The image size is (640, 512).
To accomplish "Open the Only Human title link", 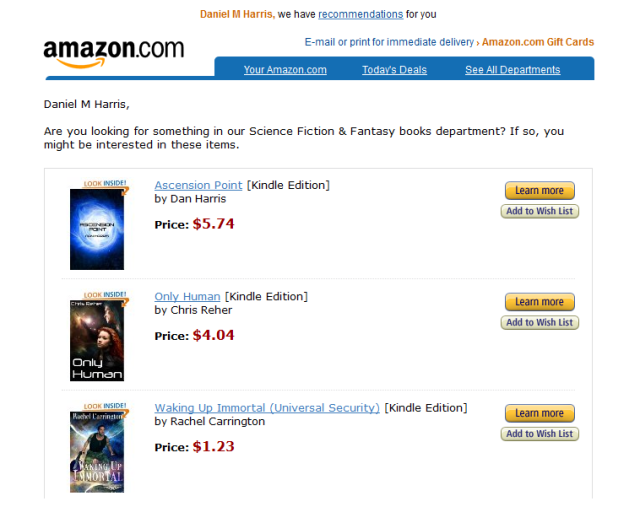I will pyautogui.click(x=187, y=297).
